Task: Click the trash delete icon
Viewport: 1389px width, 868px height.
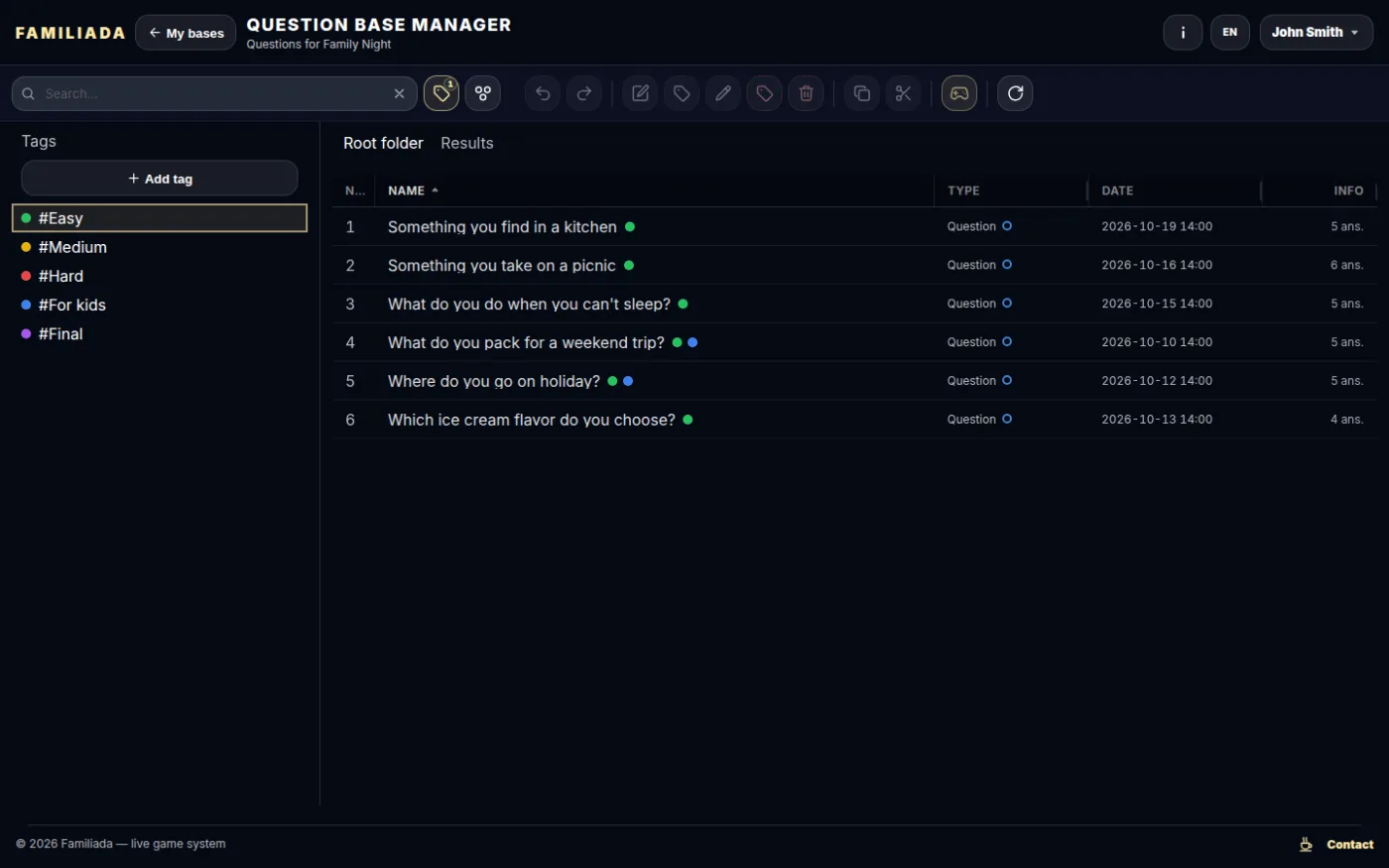Action: click(x=807, y=93)
